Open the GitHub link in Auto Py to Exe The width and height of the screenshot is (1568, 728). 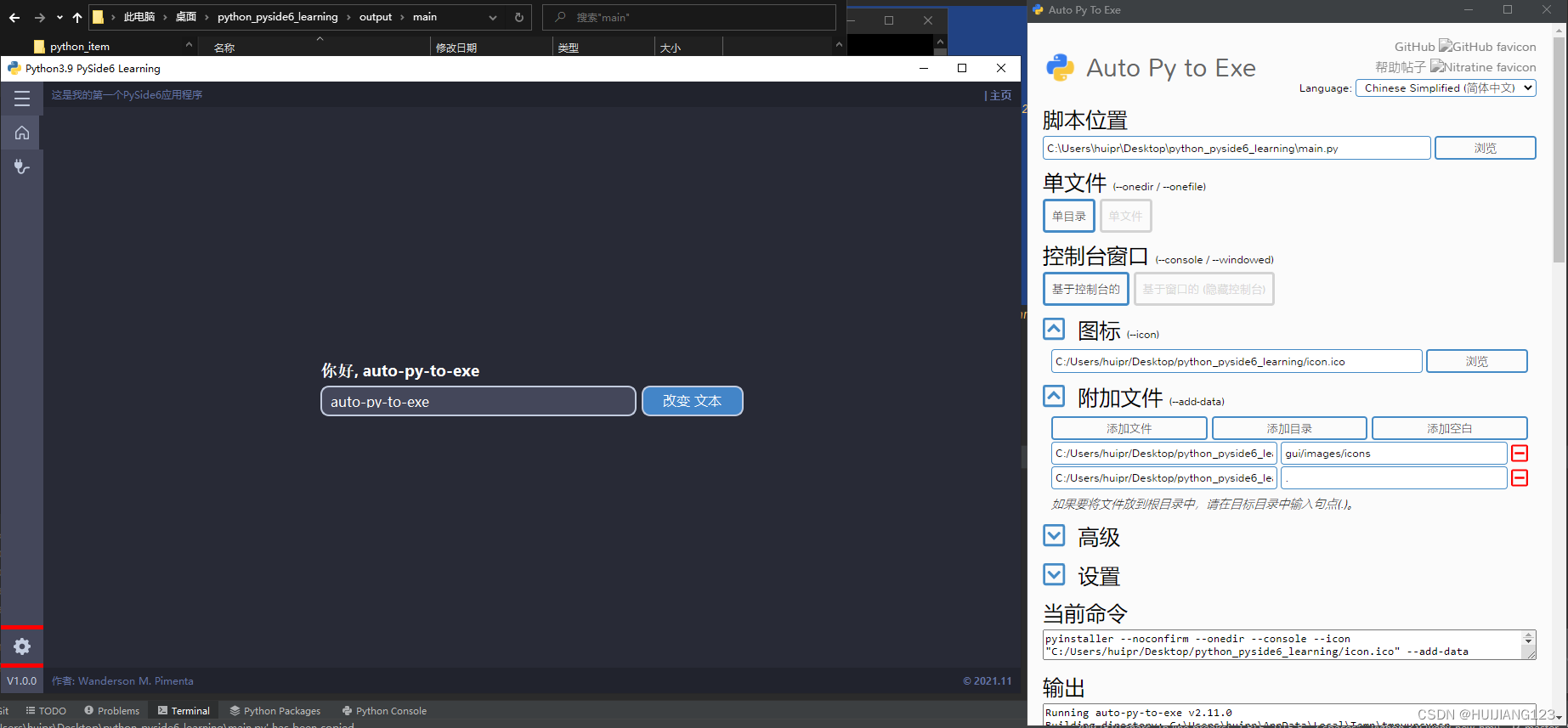pos(1465,47)
